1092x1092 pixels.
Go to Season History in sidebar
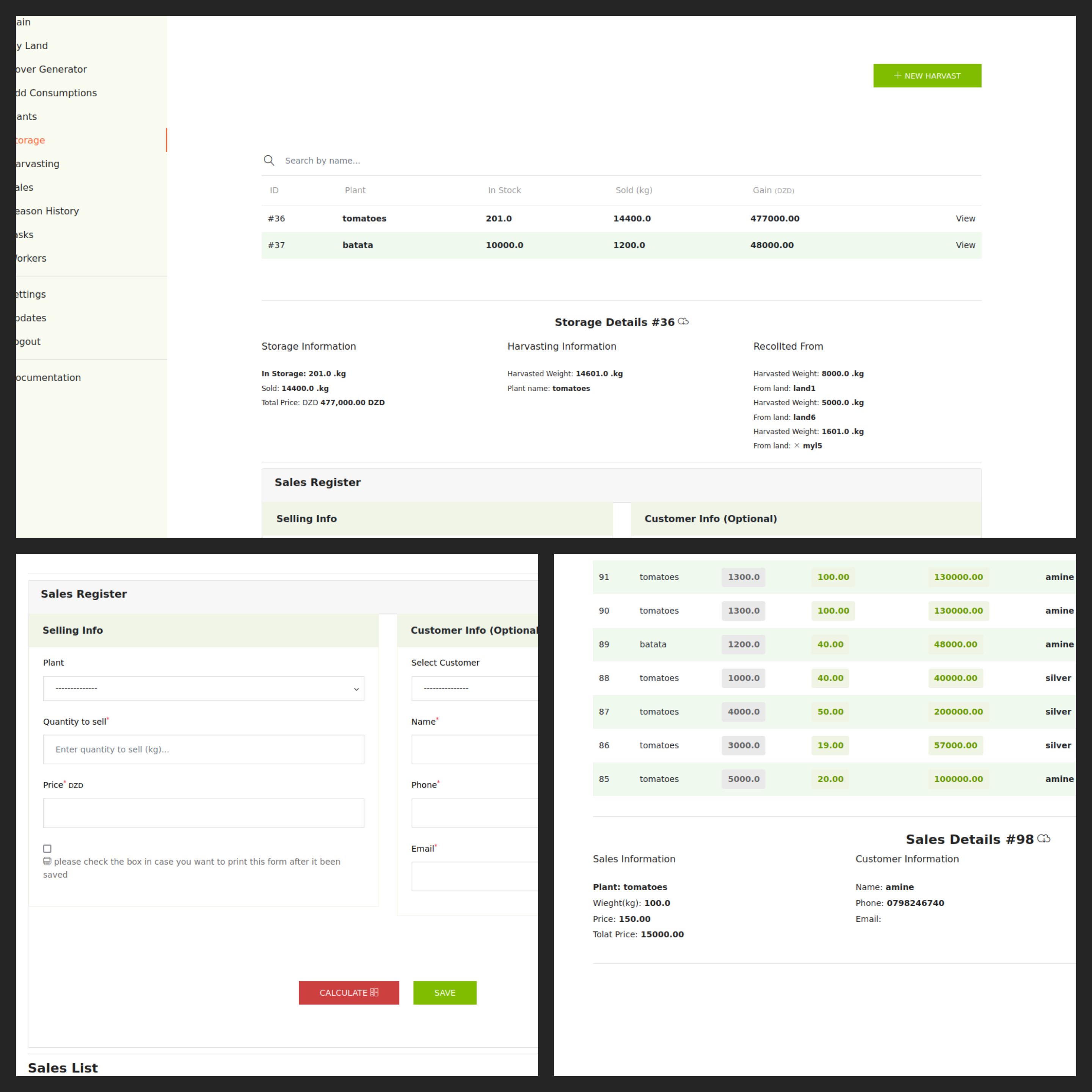pyautogui.click(x=47, y=211)
